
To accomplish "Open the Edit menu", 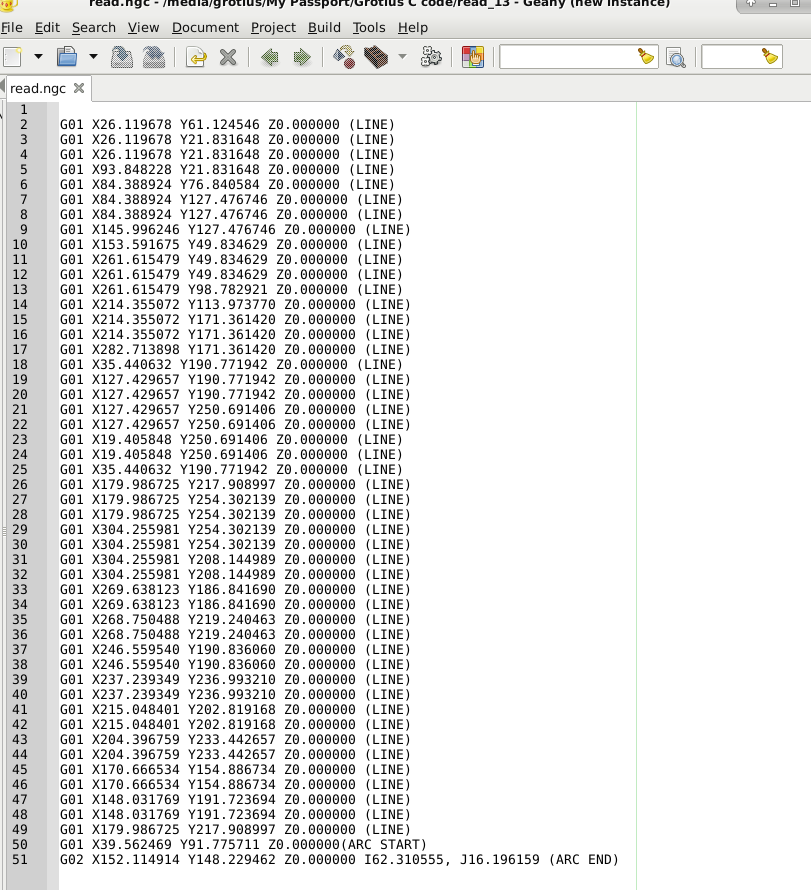I will pos(47,27).
